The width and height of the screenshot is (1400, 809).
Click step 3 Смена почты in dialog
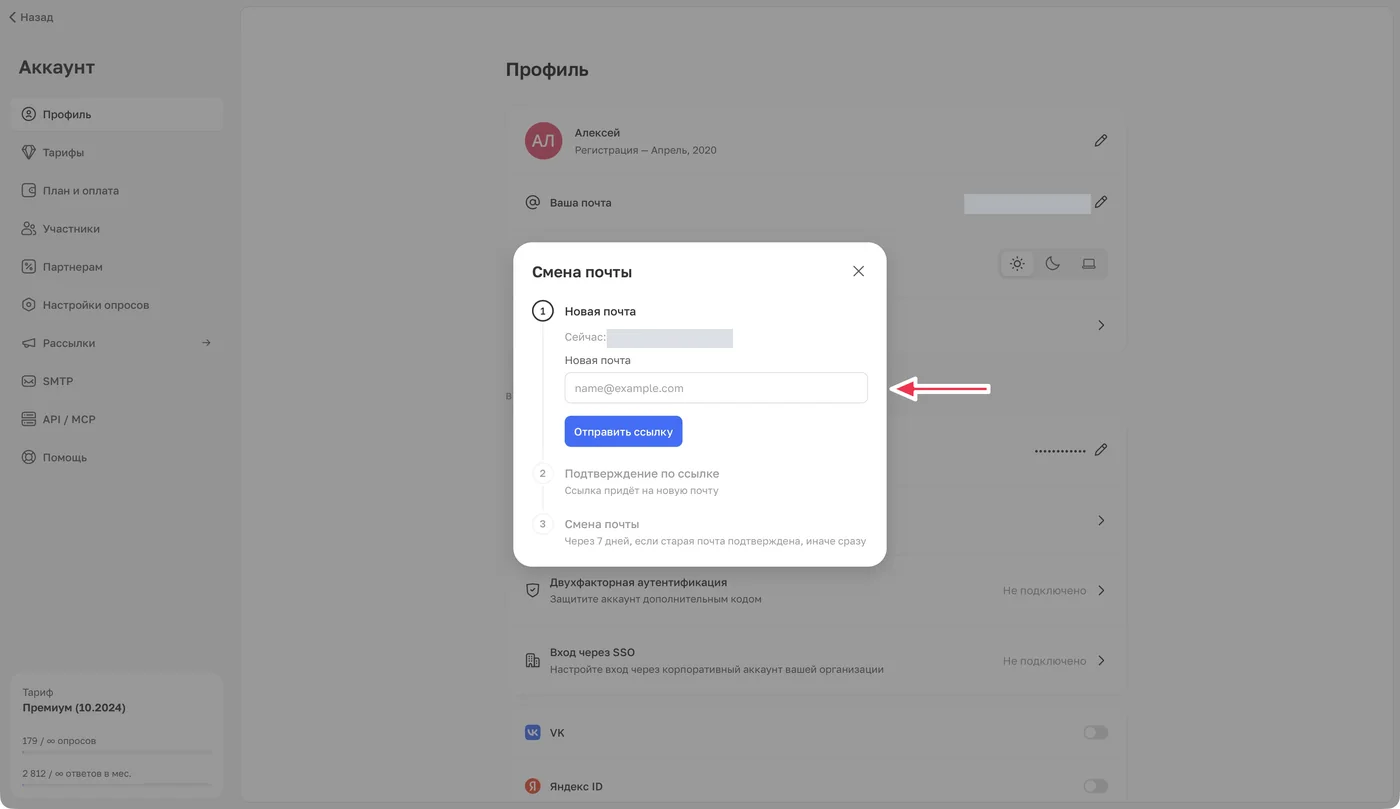(602, 524)
